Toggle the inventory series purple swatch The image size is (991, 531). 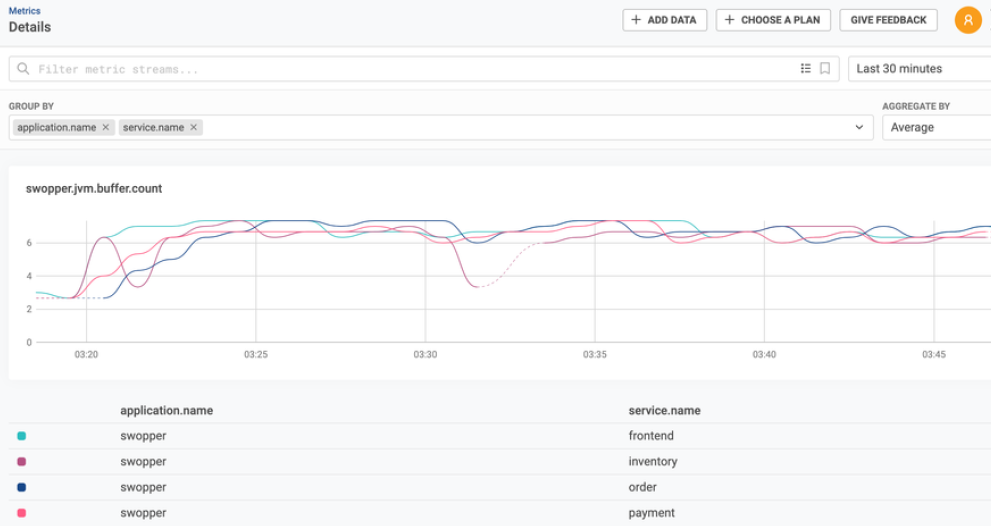22,462
